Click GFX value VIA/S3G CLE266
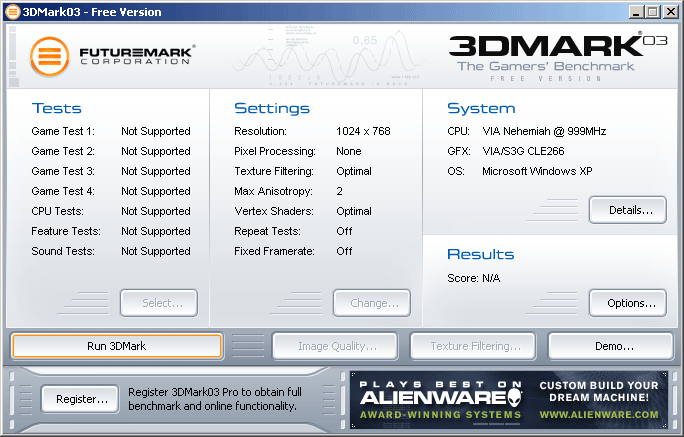 [523, 151]
